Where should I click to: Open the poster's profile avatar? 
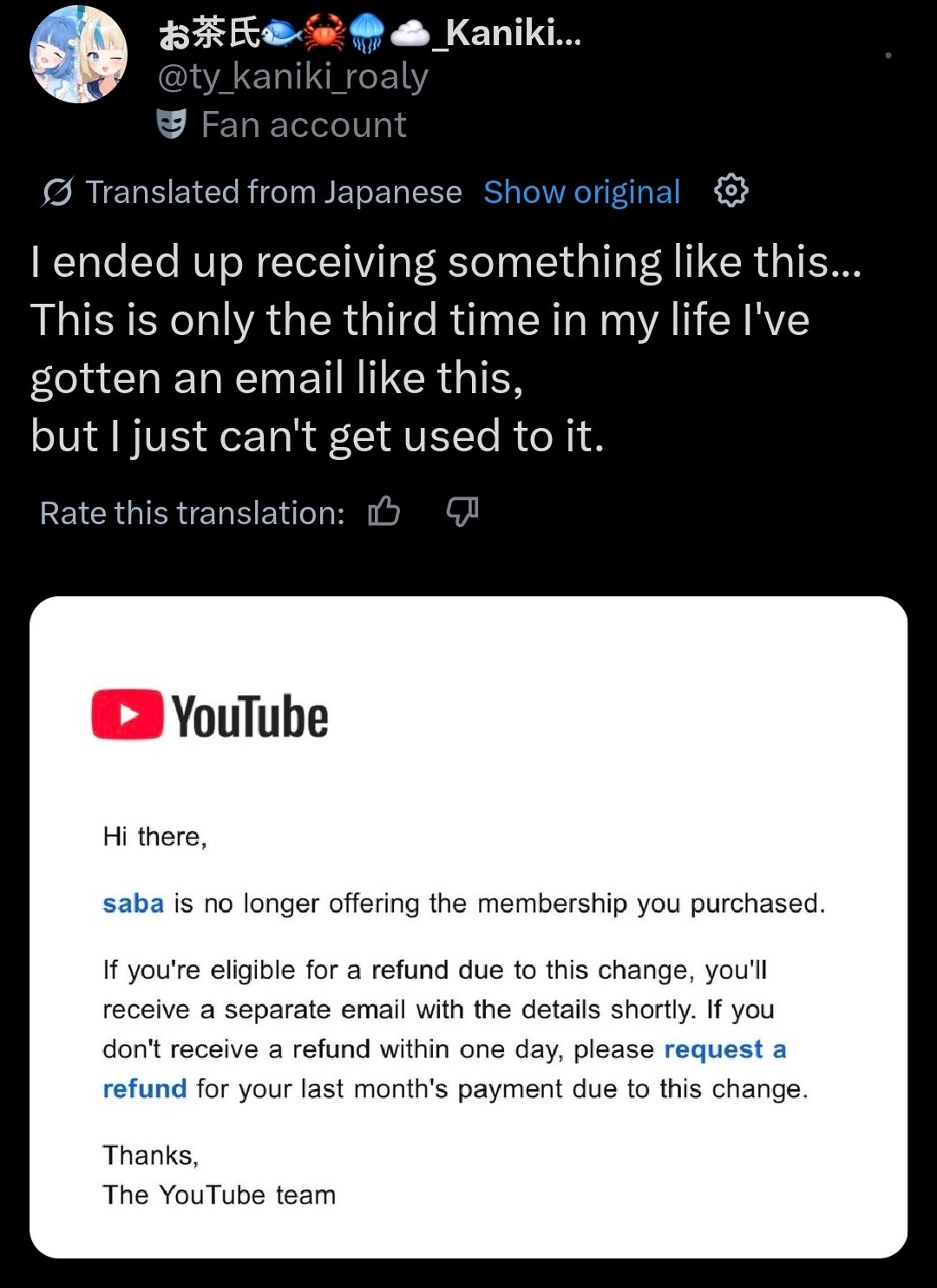click(x=79, y=55)
